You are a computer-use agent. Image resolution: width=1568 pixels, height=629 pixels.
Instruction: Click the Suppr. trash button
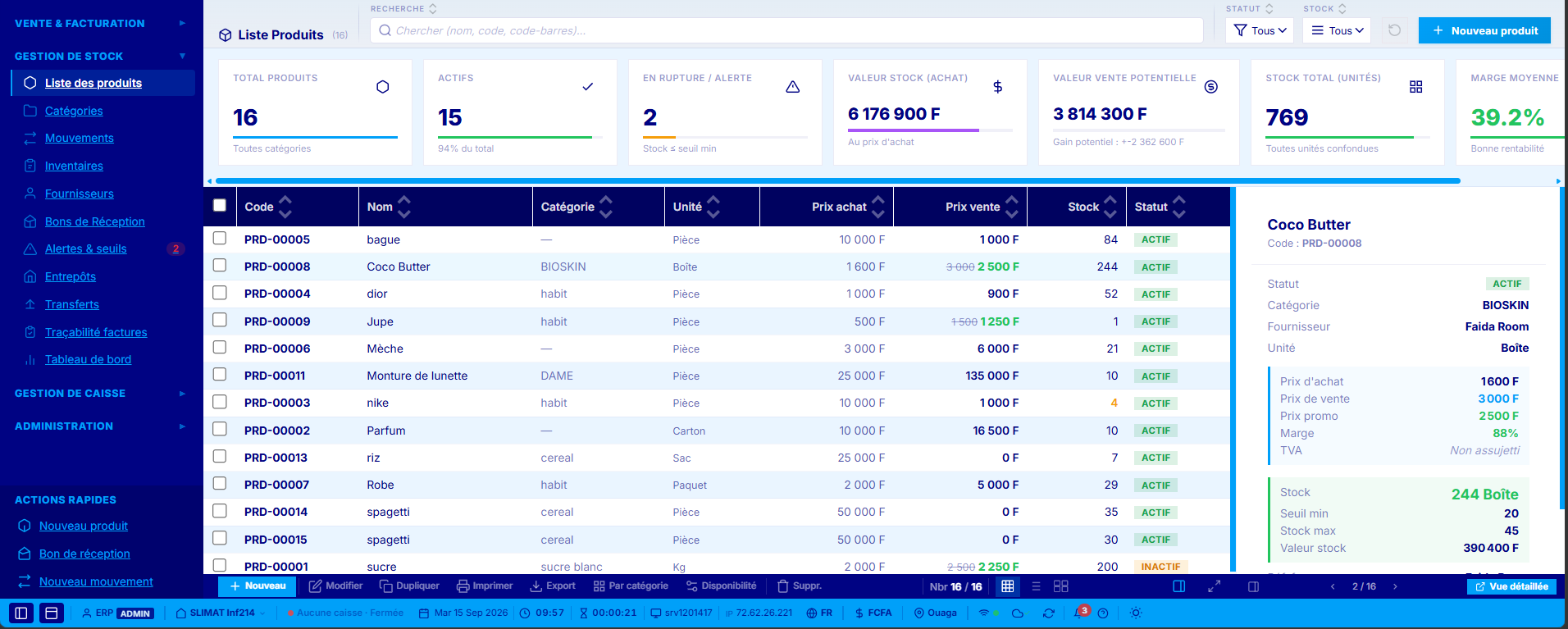(800, 586)
